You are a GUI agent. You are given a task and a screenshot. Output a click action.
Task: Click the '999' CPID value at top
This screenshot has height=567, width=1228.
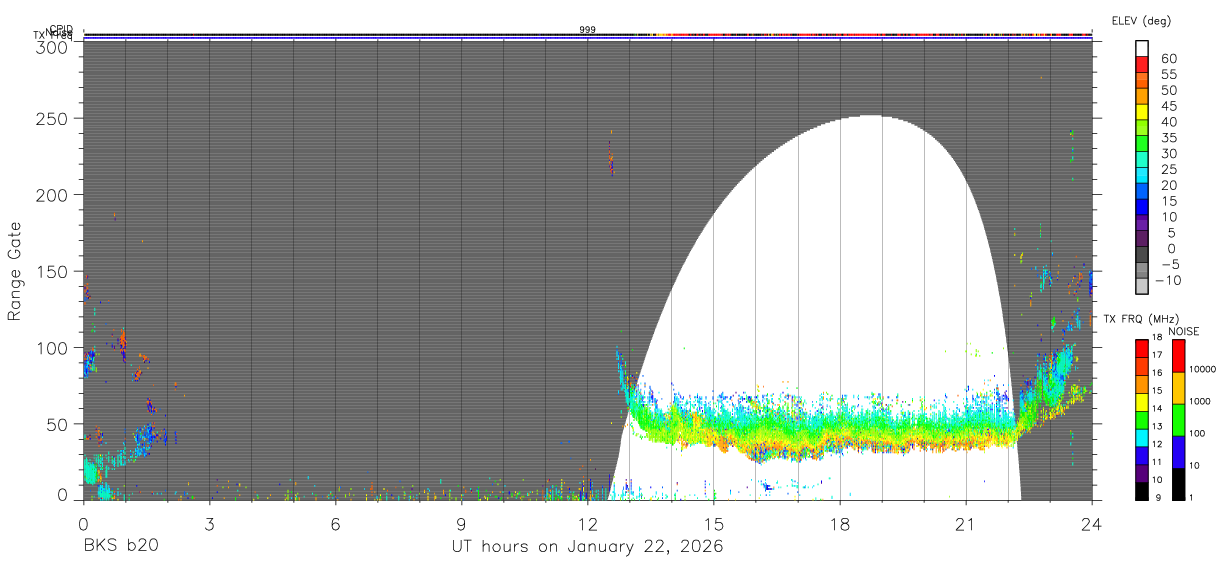click(588, 30)
